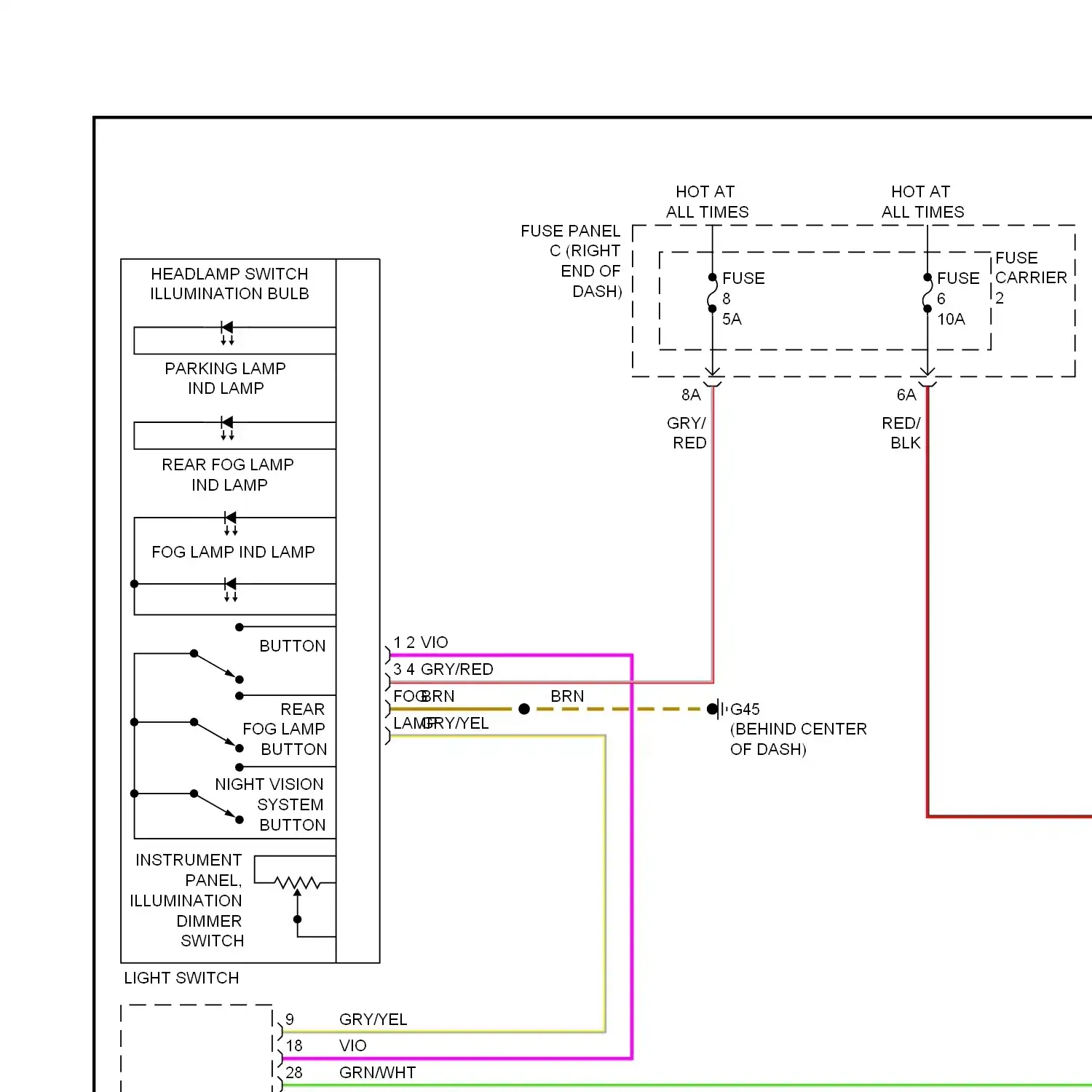This screenshot has width=1092, height=1092.
Task: Click the Light Switch caption
Action: tap(181, 978)
